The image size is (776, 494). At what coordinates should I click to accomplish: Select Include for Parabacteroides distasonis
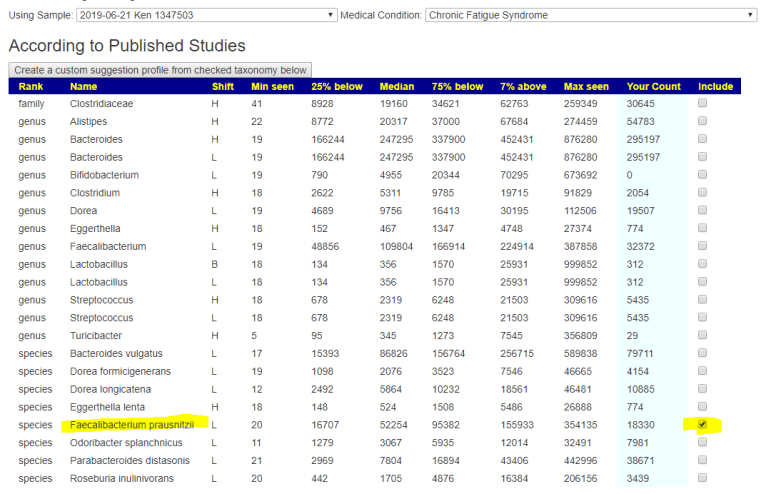pyautogui.click(x=702, y=460)
